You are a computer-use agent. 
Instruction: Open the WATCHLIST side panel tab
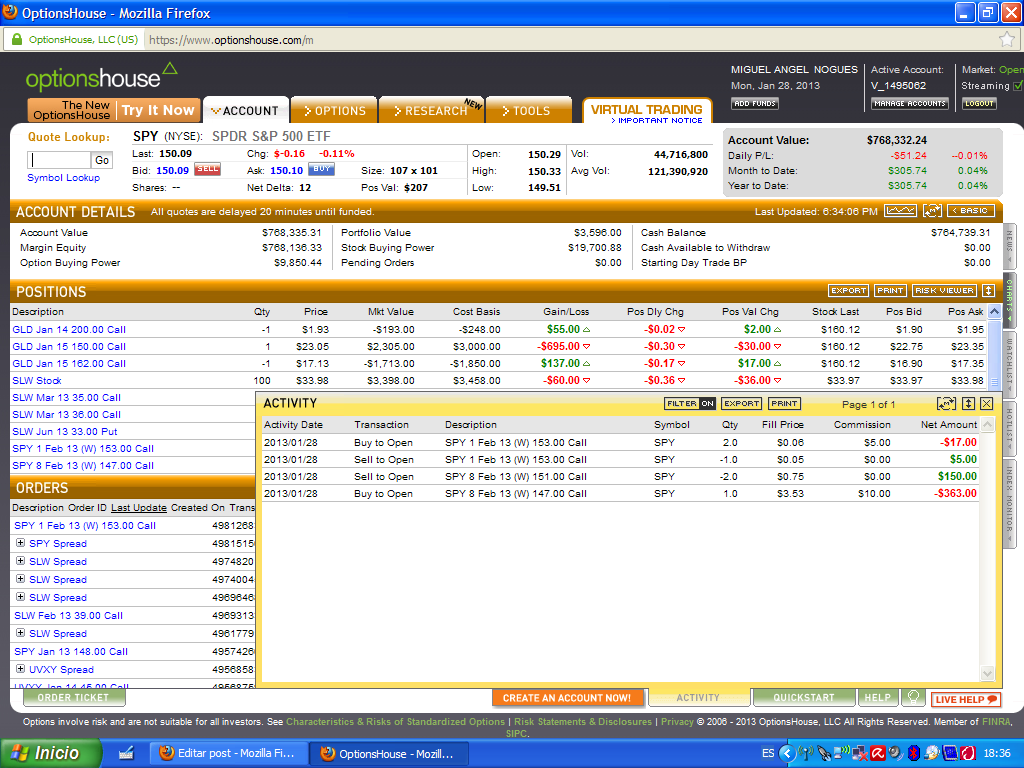[x=1009, y=362]
